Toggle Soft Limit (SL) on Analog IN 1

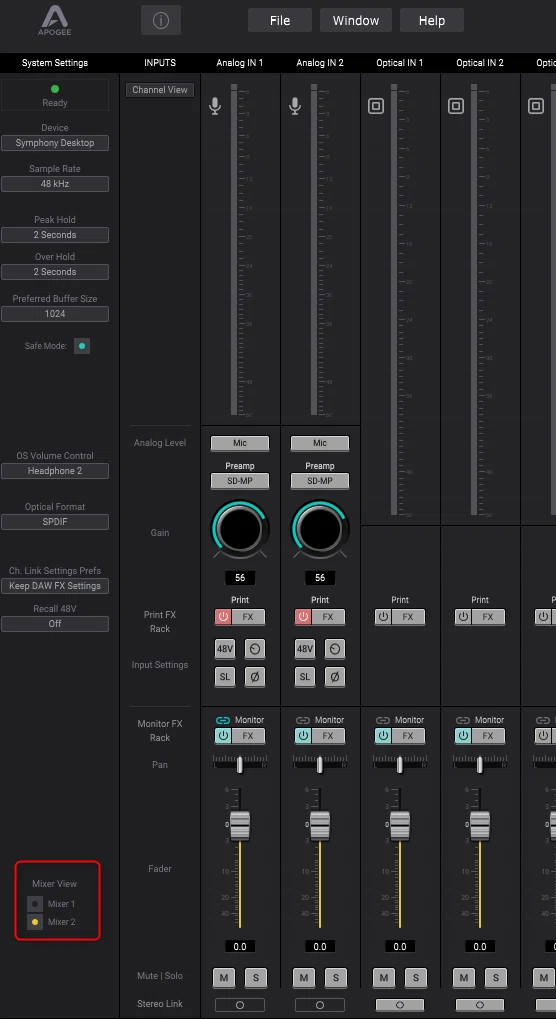click(225, 677)
